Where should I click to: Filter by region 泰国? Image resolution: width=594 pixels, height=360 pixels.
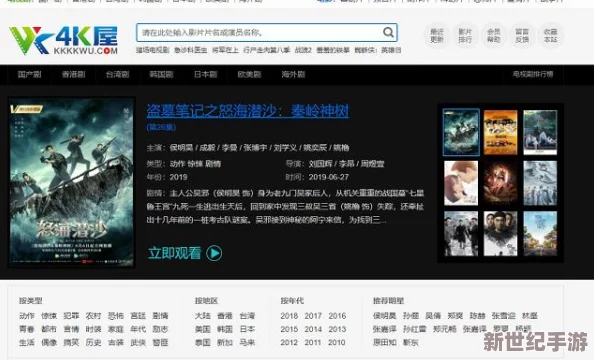(203, 343)
